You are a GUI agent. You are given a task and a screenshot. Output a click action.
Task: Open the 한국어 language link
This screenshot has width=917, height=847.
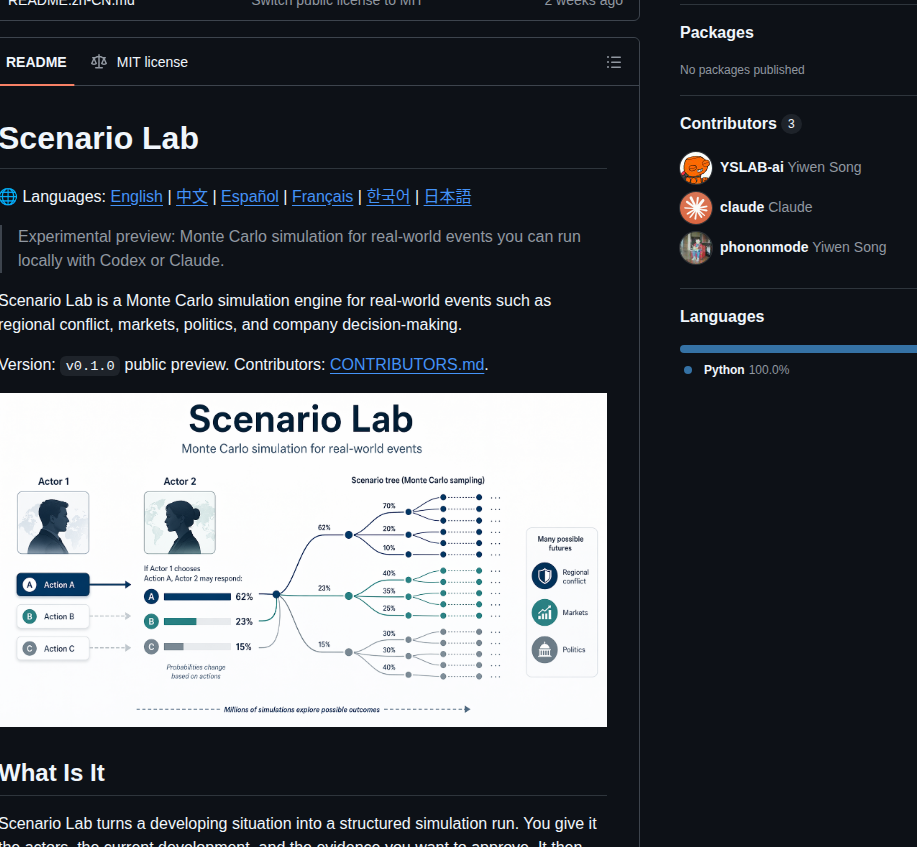coord(388,197)
